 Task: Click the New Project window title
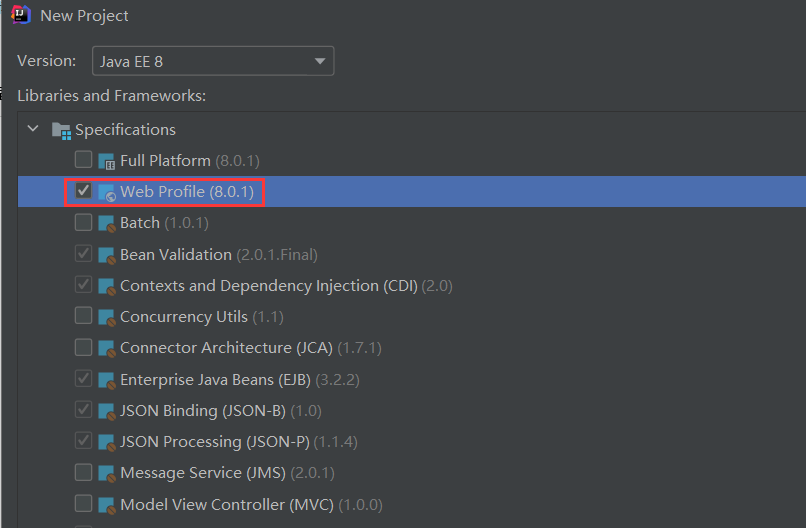[84, 16]
